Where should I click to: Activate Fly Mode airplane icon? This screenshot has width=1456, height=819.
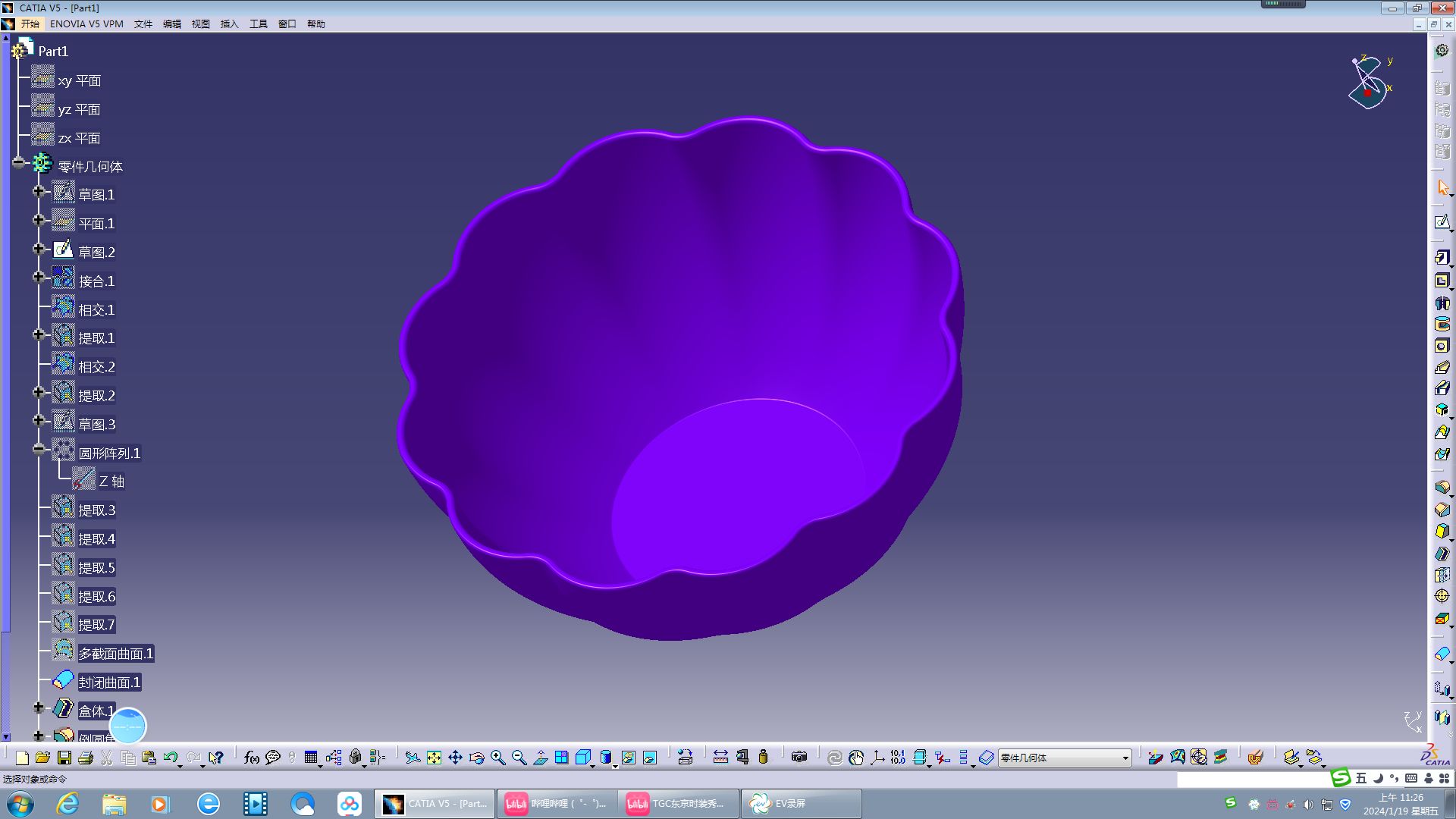[x=413, y=758]
